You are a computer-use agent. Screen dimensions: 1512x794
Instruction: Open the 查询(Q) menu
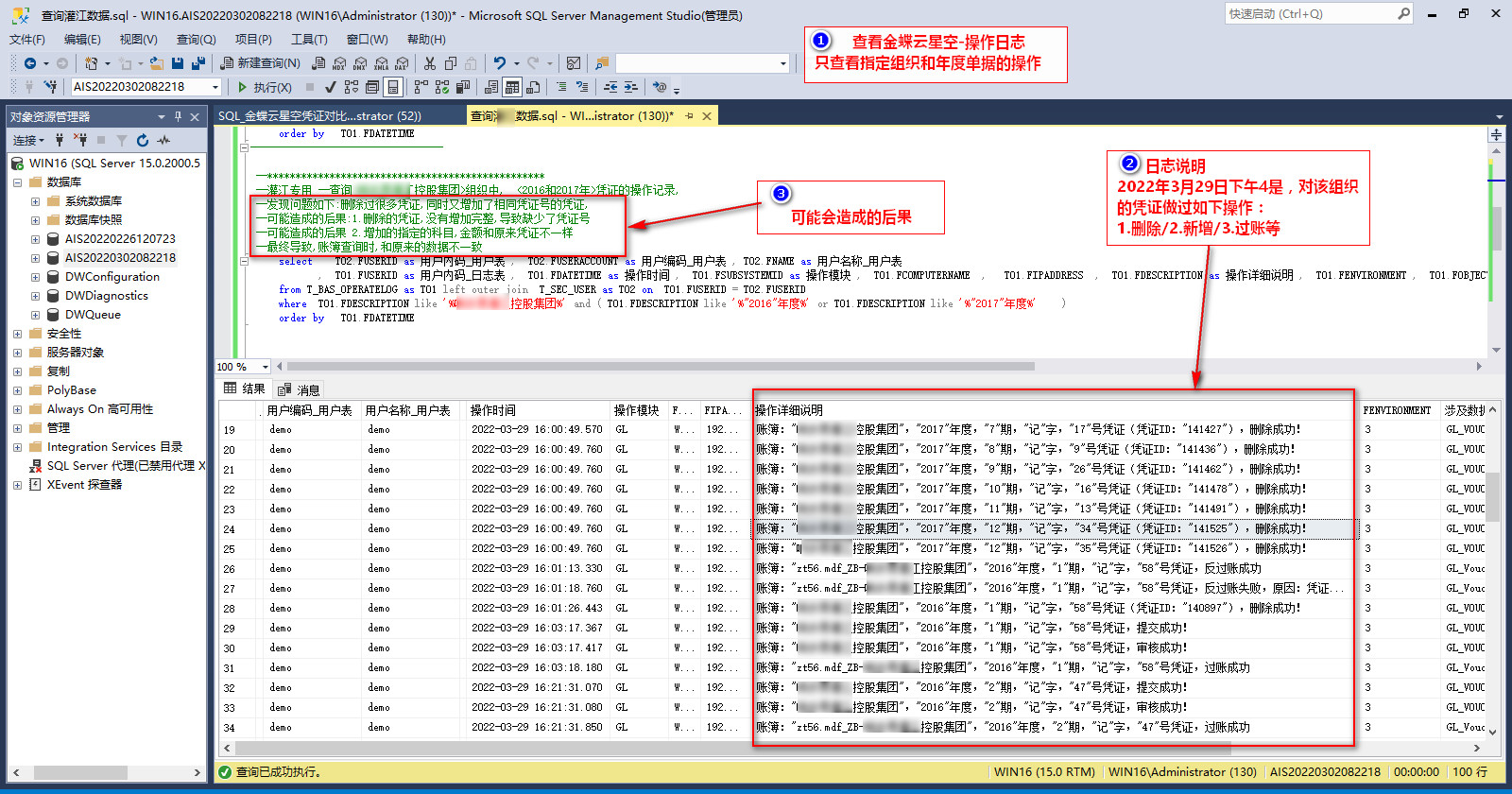tap(196, 39)
